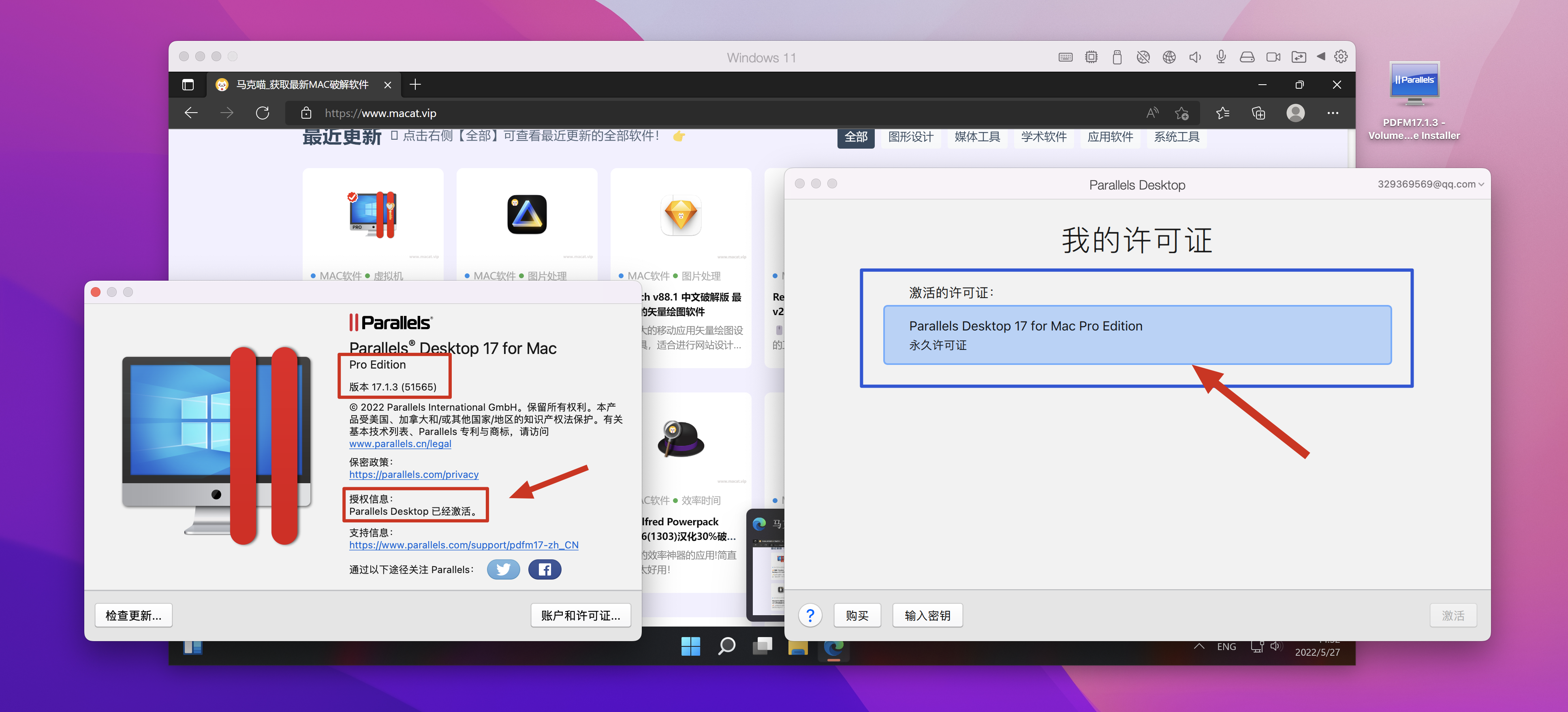Open the shared folders icon in VM titlebar

(1299, 57)
